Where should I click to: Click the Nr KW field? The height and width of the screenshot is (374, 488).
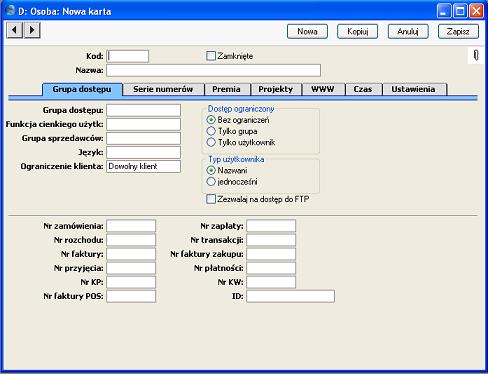click(x=271, y=282)
